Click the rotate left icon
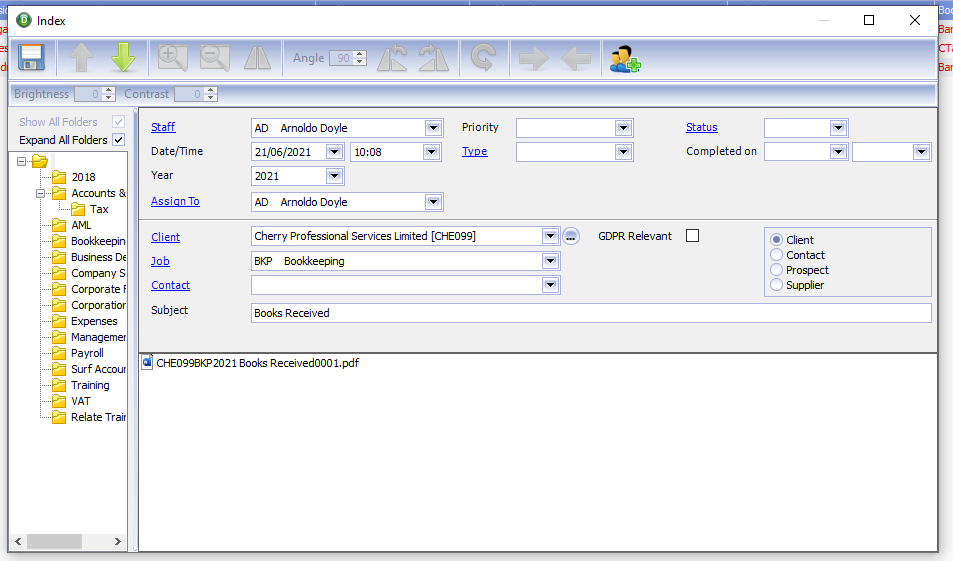 click(x=392, y=58)
